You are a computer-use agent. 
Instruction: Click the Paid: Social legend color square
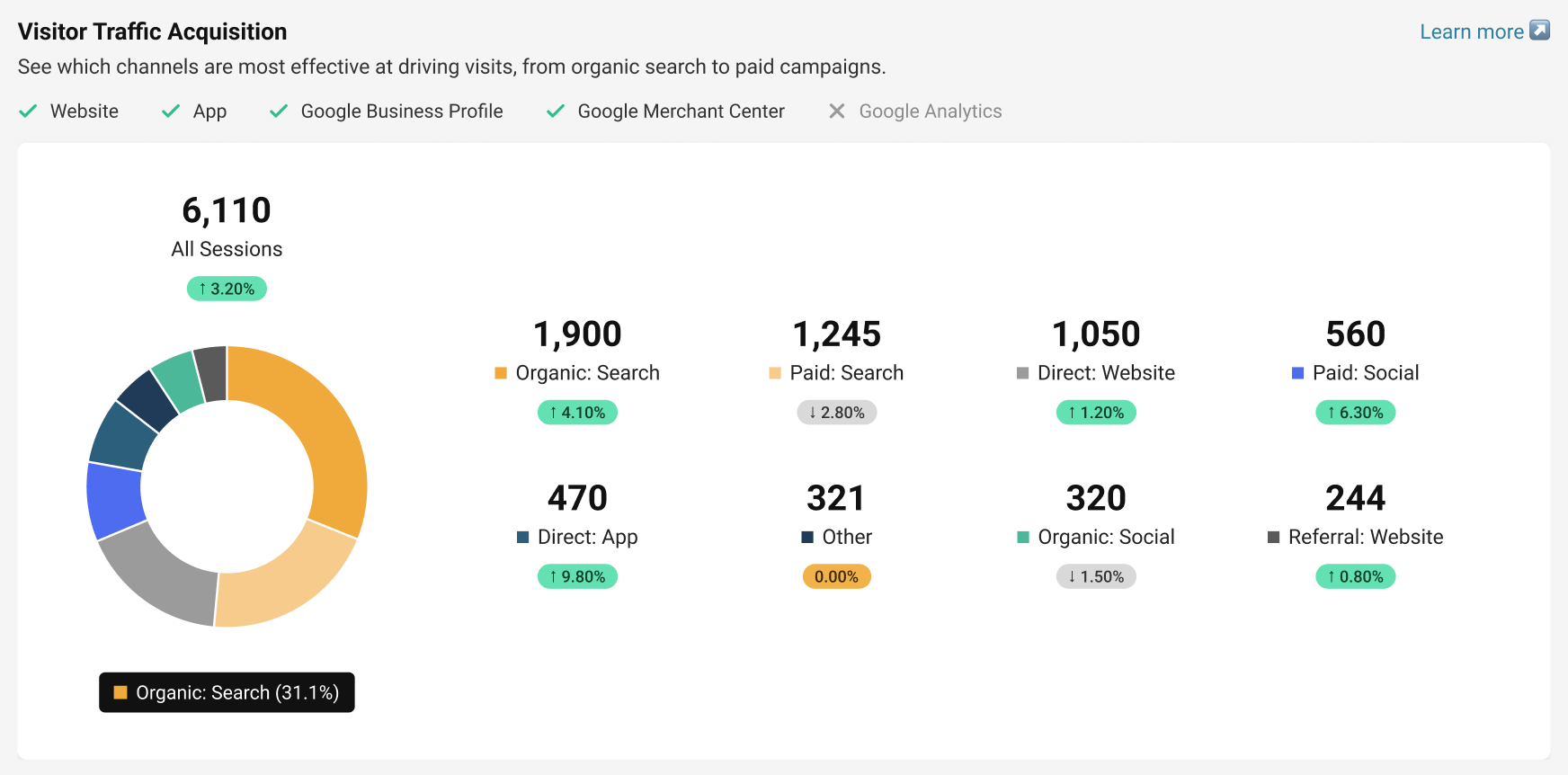[x=1297, y=373]
